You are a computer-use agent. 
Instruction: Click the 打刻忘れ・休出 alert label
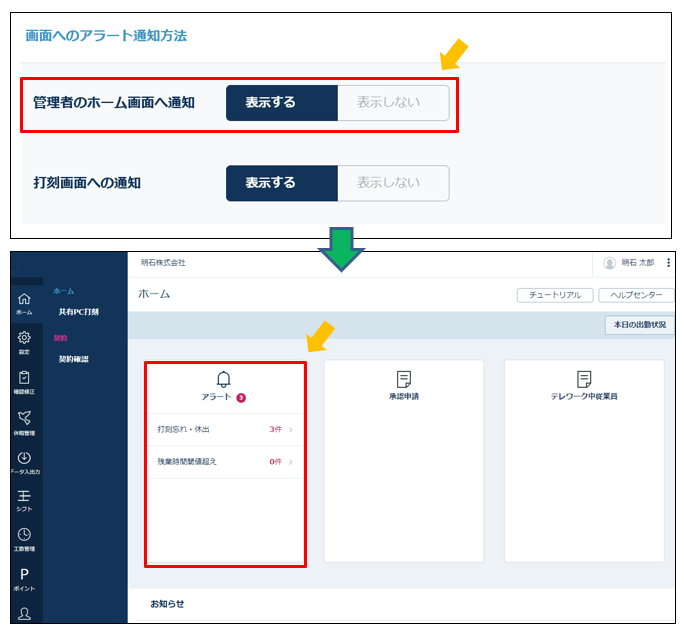[x=183, y=429]
